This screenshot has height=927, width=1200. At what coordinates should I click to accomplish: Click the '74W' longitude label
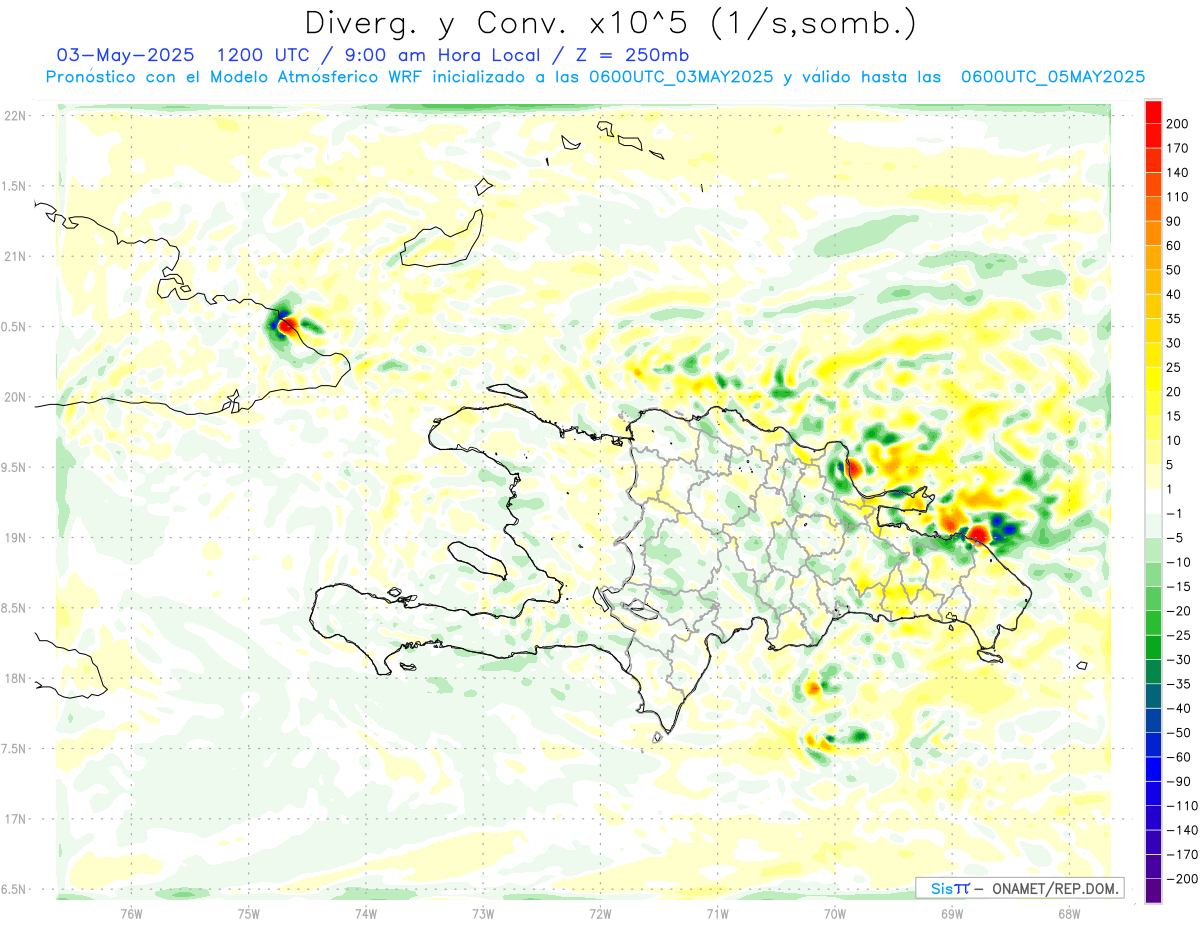366,913
